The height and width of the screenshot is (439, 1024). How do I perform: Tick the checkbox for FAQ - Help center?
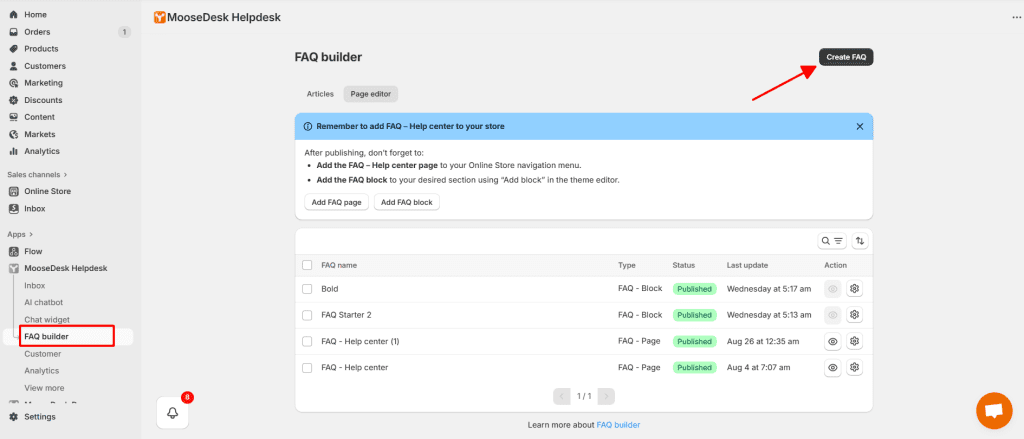(x=307, y=367)
